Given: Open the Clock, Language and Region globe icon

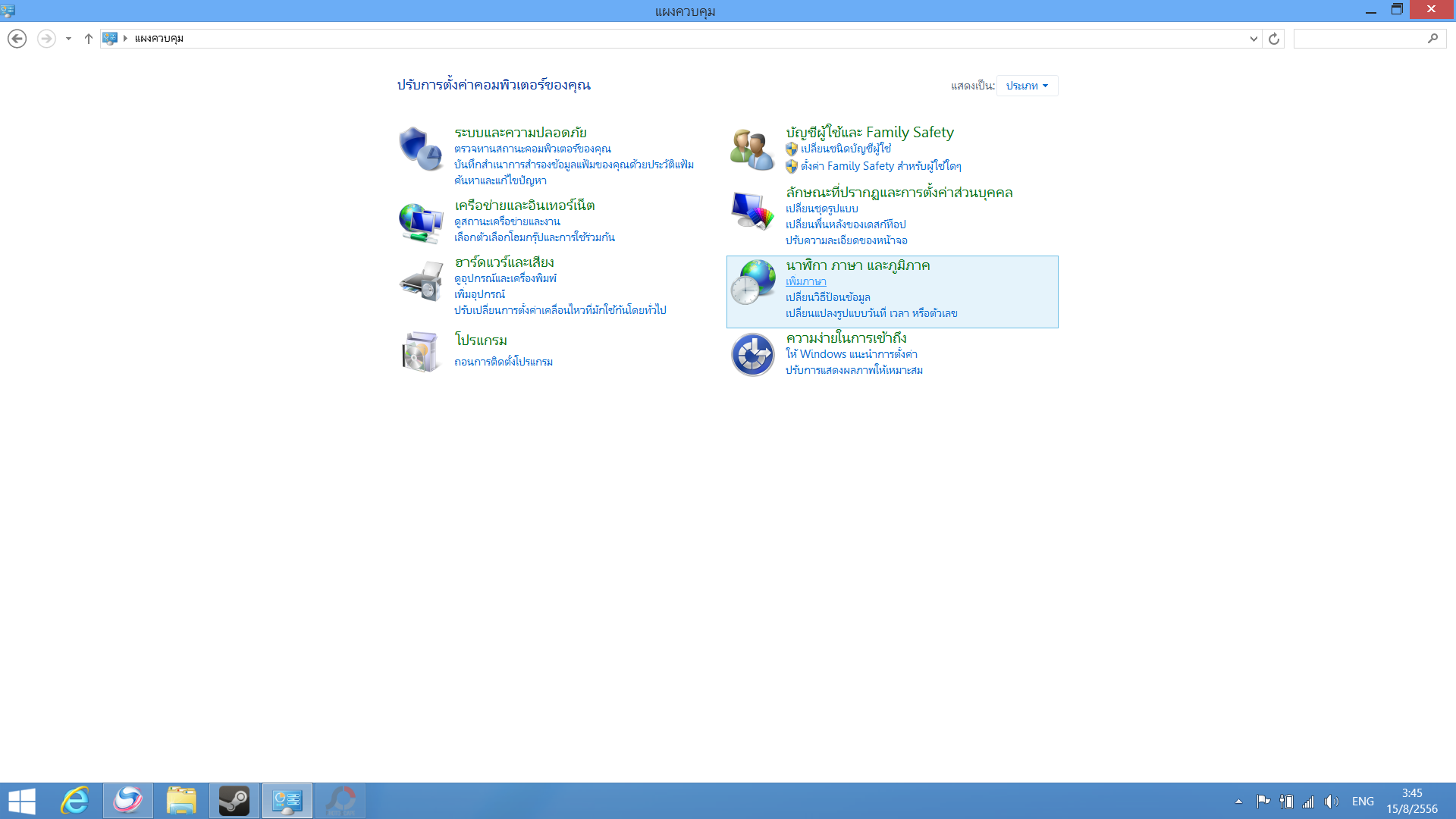Looking at the screenshot, I should 753,282.
